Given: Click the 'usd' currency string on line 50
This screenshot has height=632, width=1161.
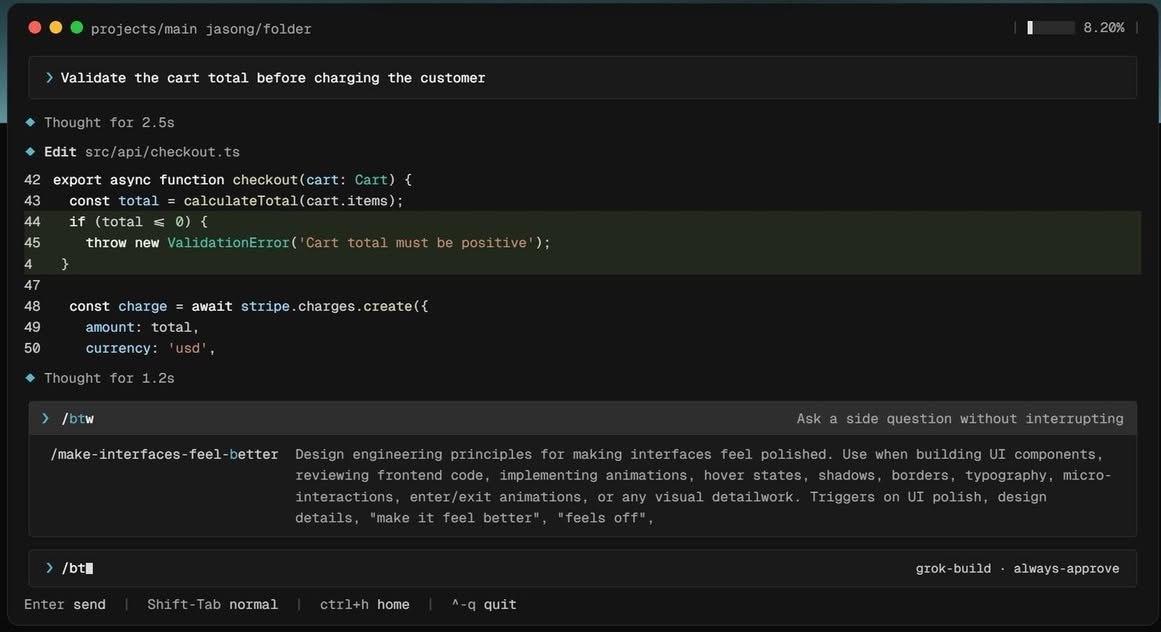Looking at the screenshot, I should click(x=187, y=349).
